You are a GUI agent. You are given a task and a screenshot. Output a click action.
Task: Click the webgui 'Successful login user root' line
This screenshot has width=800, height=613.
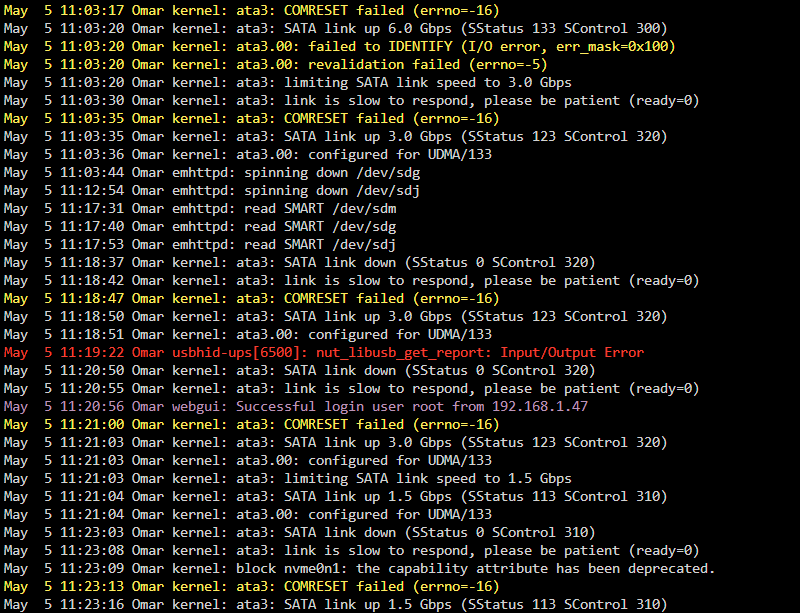click(295, 407)
